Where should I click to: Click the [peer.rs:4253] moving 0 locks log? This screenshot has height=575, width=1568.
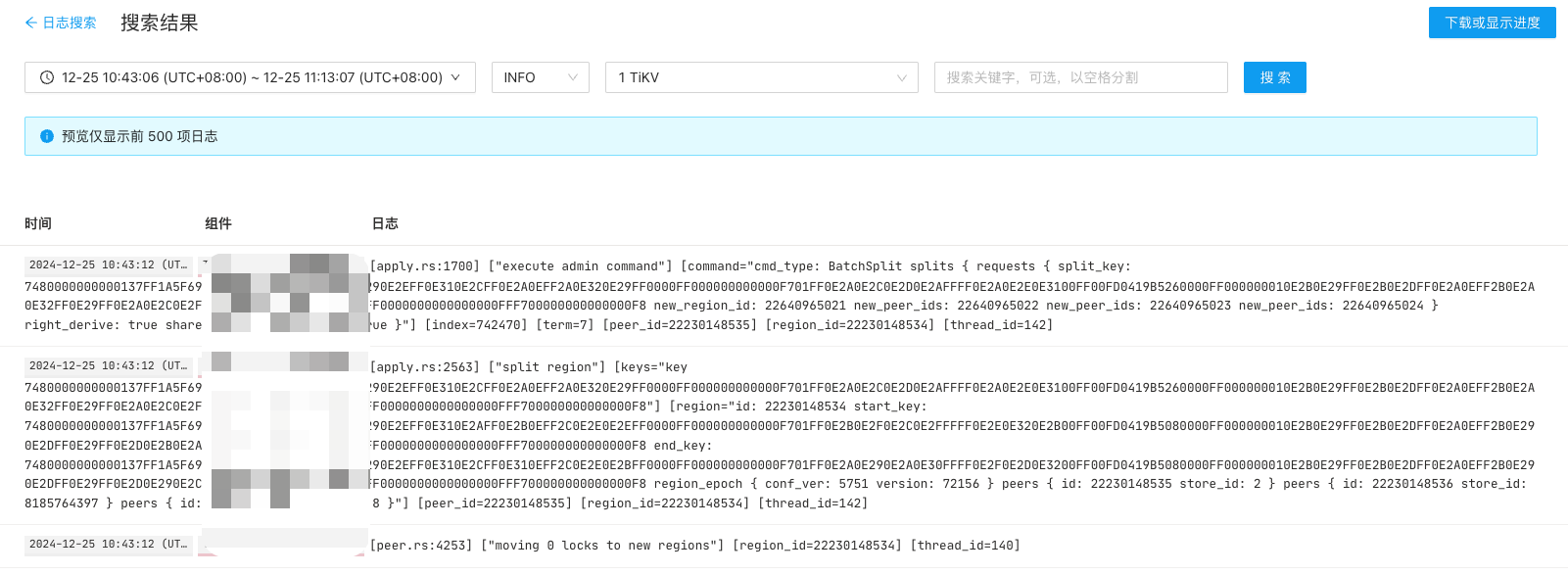point(694,545)
